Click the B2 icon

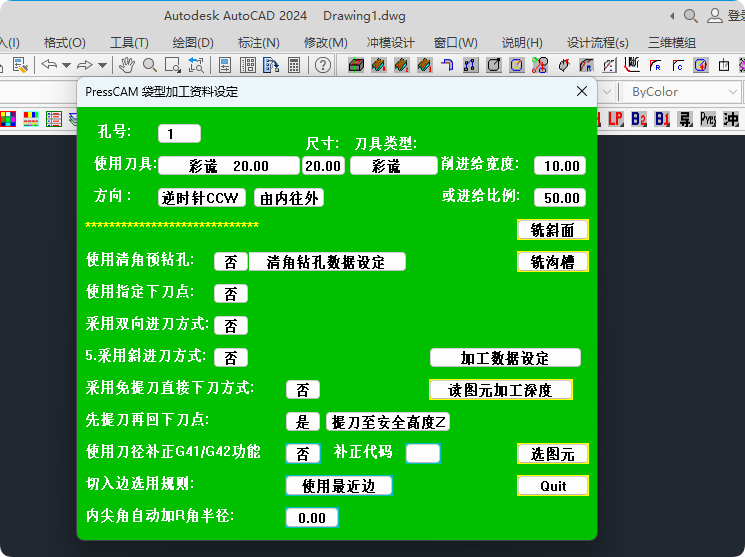click(639, 119)
